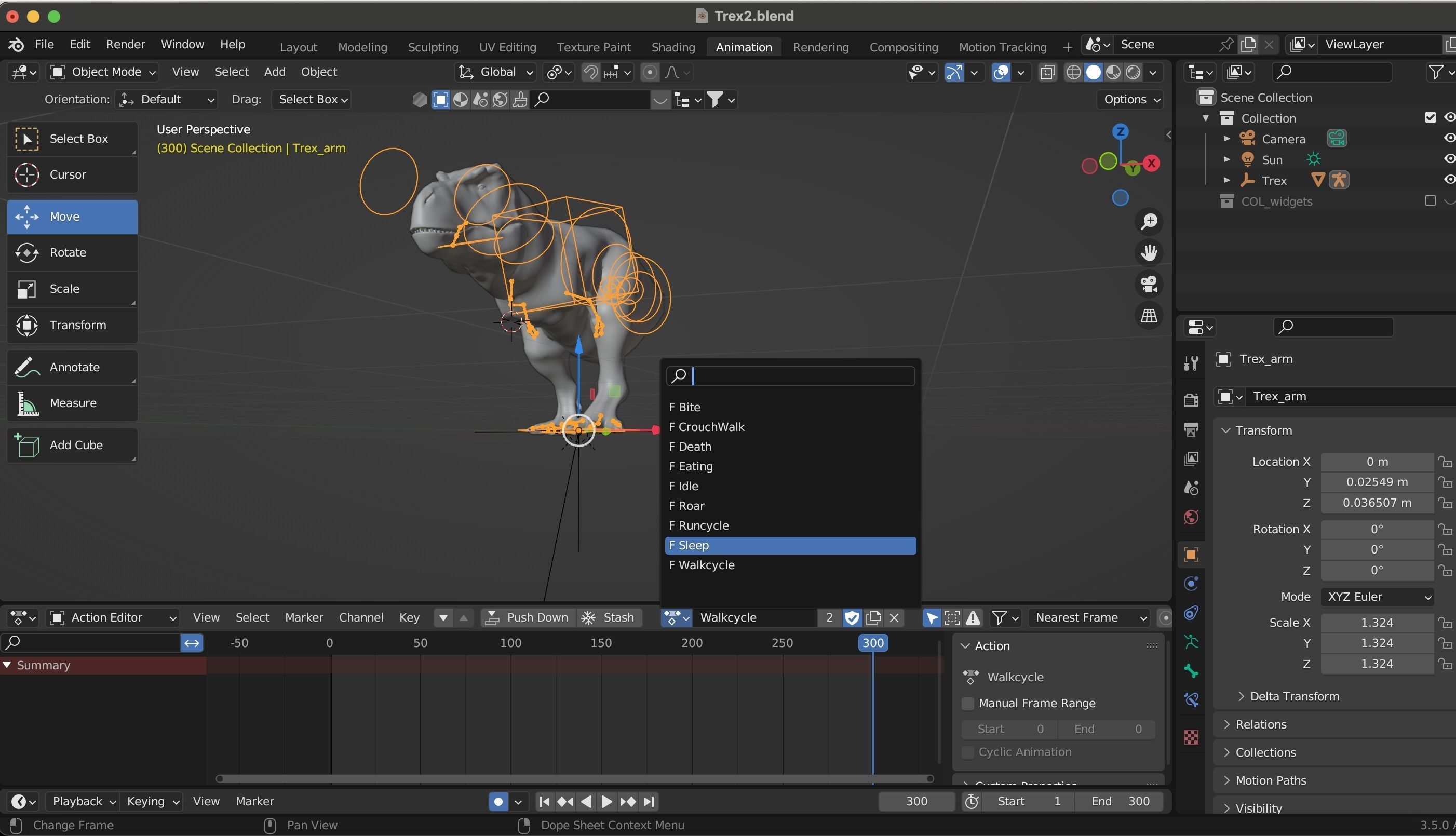
Task: Select the Measure tool
Action: click(72, 403)
